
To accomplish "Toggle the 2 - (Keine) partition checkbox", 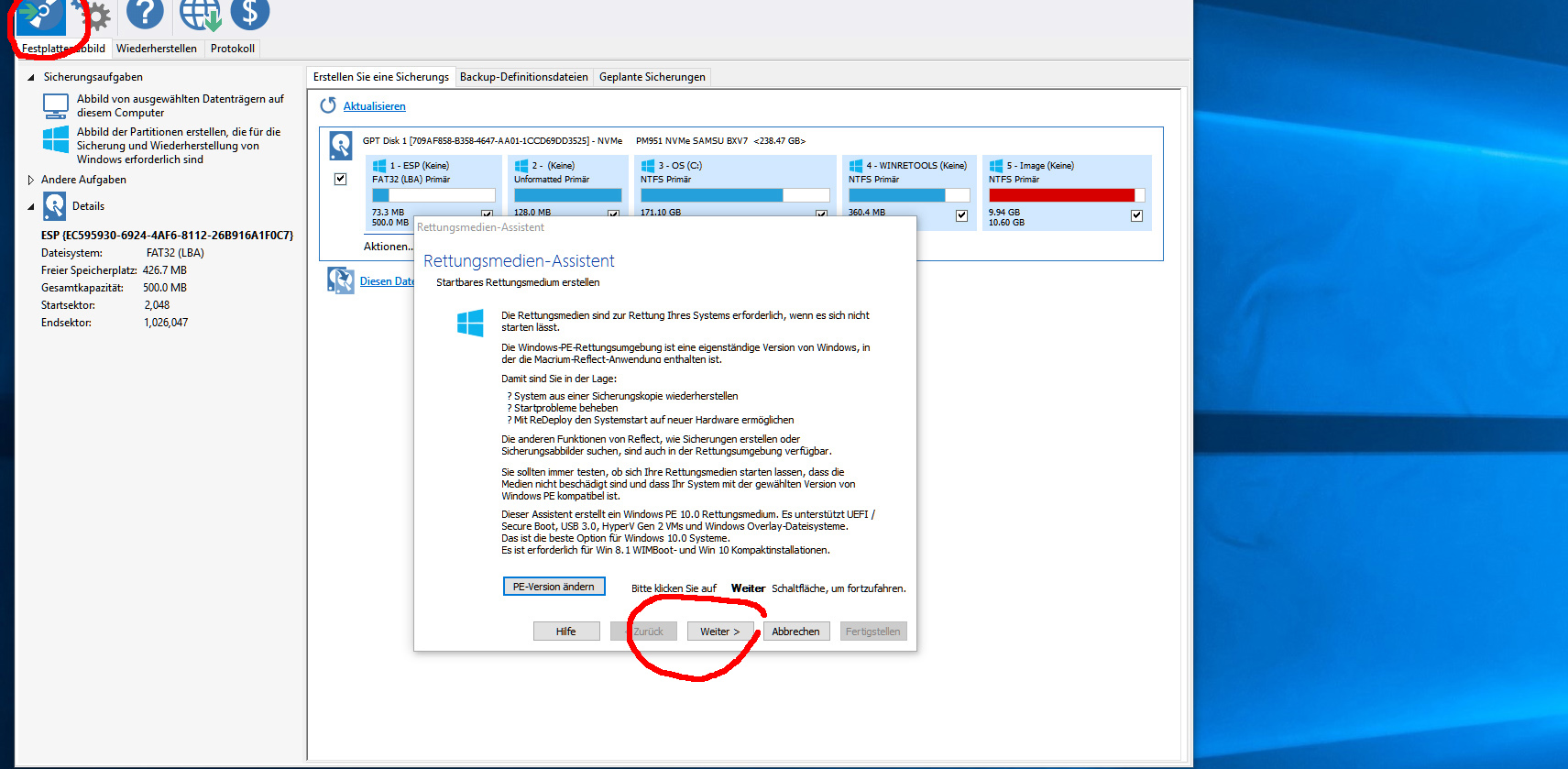I will click(x=613, y=214).
